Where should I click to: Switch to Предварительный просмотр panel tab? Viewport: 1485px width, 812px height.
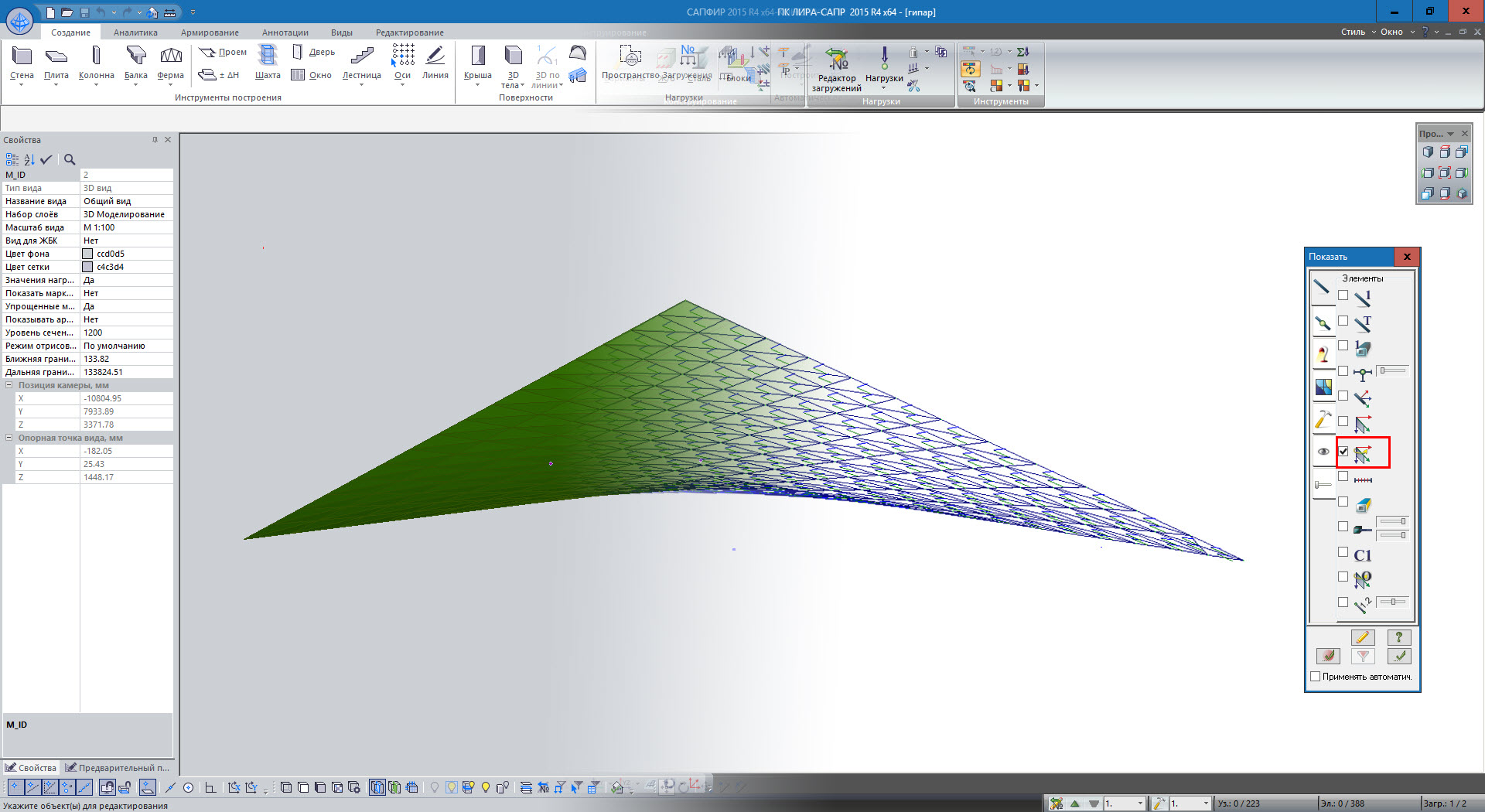[118, 768]
